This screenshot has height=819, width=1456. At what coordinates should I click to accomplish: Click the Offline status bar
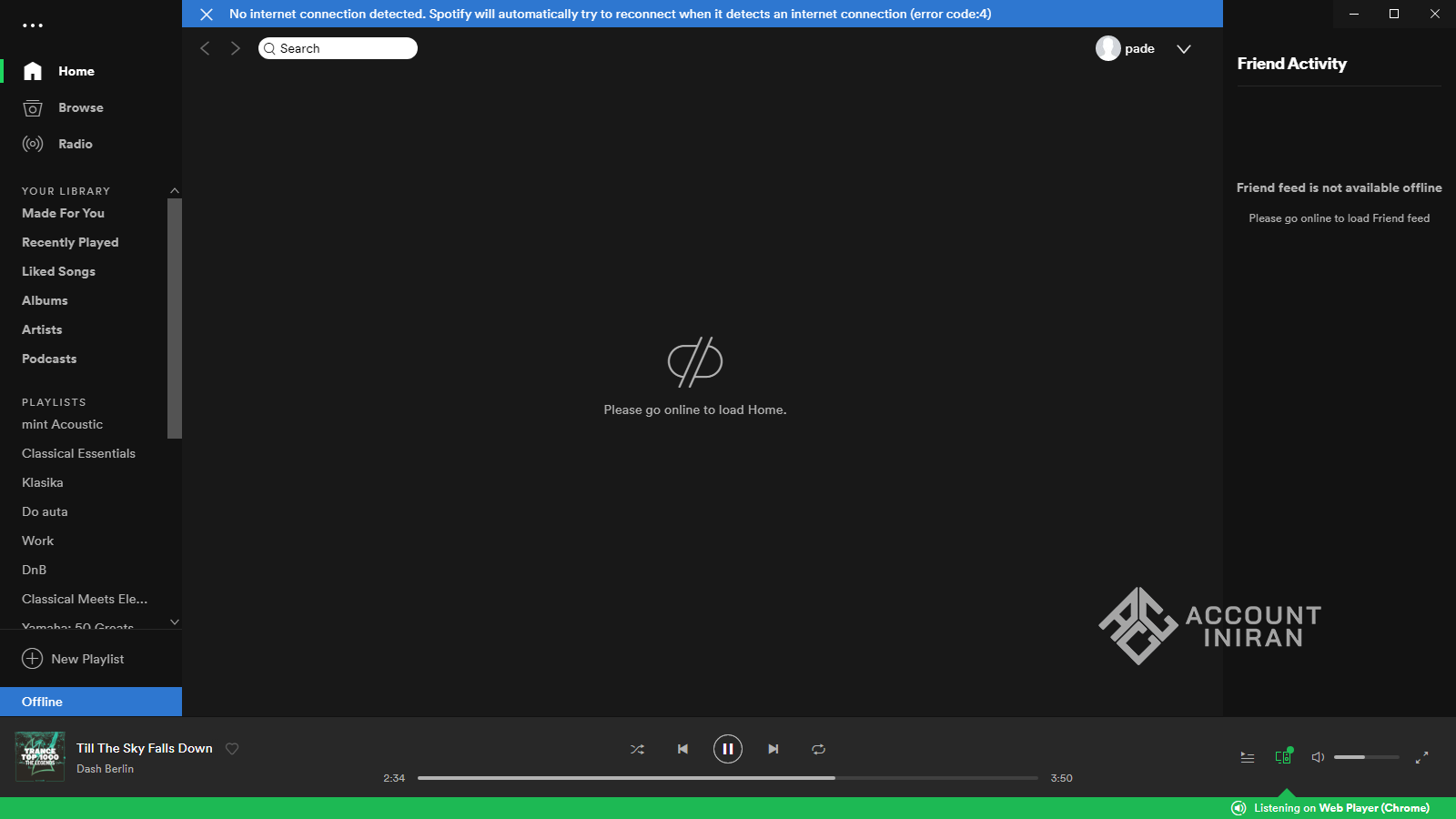click(91, 702)
